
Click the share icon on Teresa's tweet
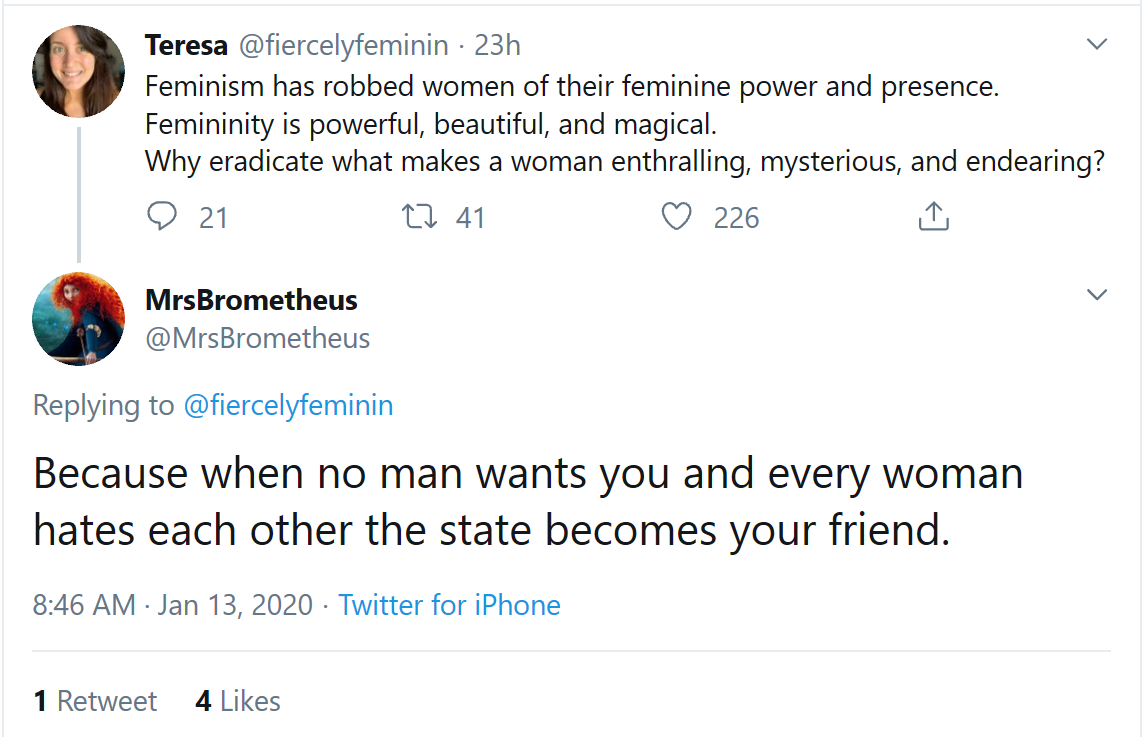(x=932, y=217)
